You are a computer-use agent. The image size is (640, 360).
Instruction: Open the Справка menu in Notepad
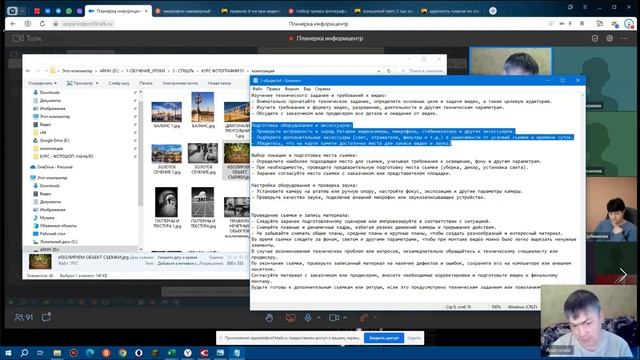pyautogui.click(x=322, y=89)
